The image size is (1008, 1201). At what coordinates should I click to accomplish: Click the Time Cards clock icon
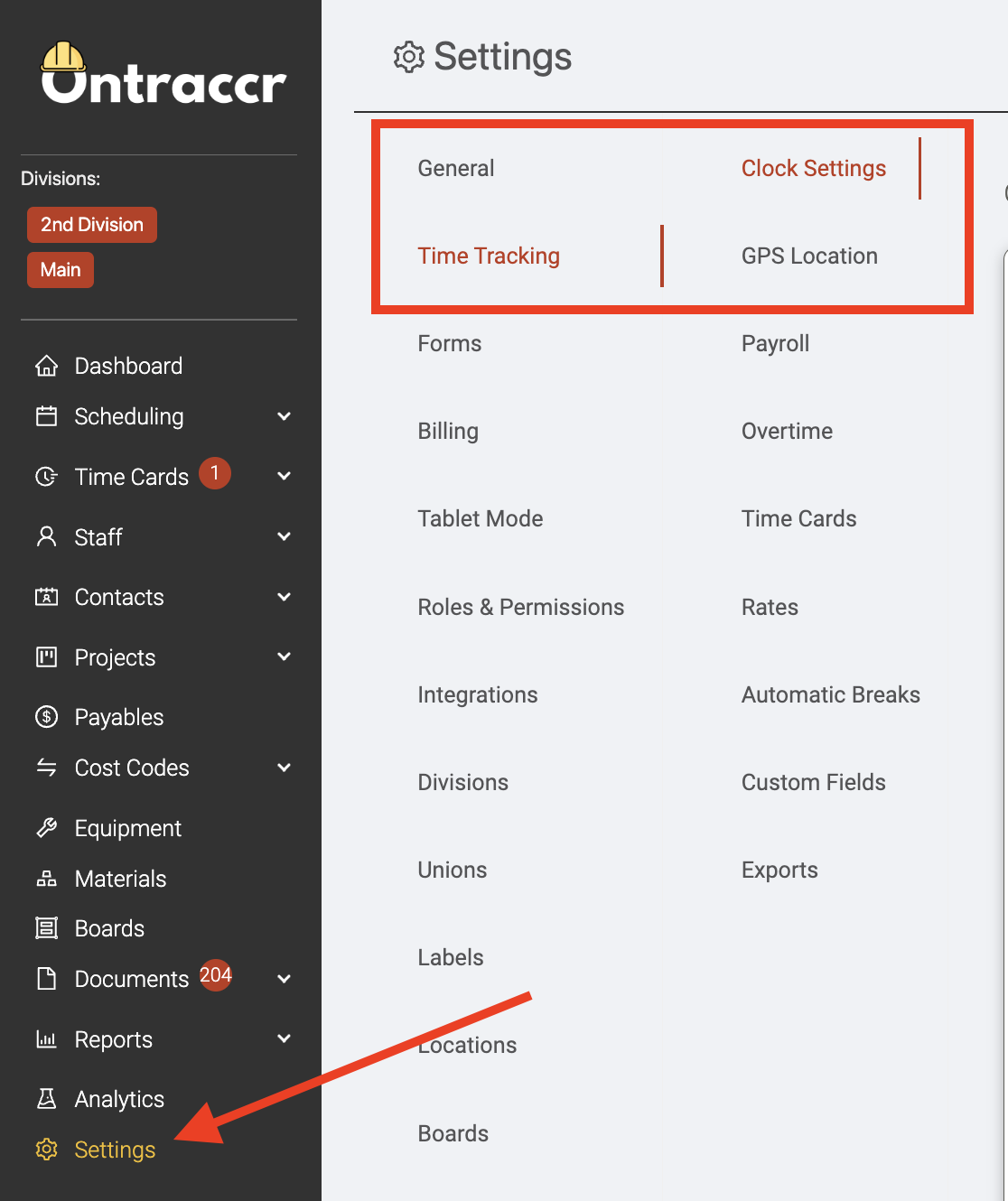click(x=46, y=477)
